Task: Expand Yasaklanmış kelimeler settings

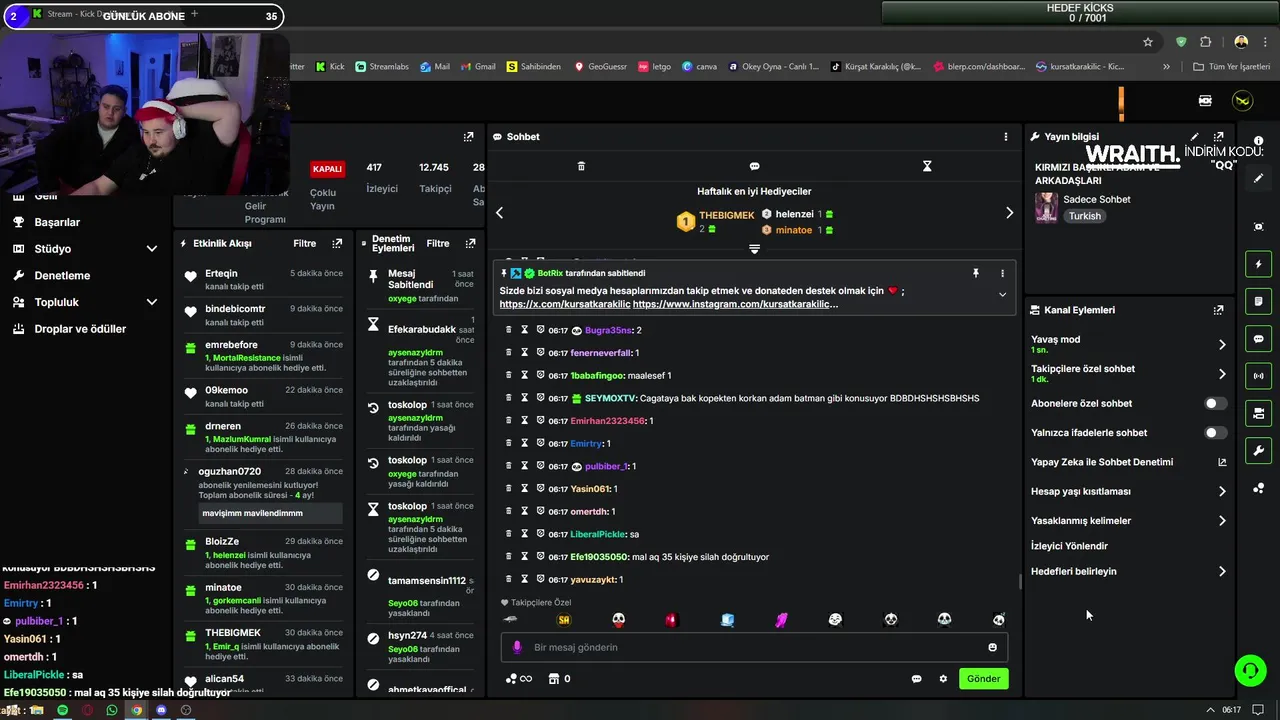Action: [1222, 521]
